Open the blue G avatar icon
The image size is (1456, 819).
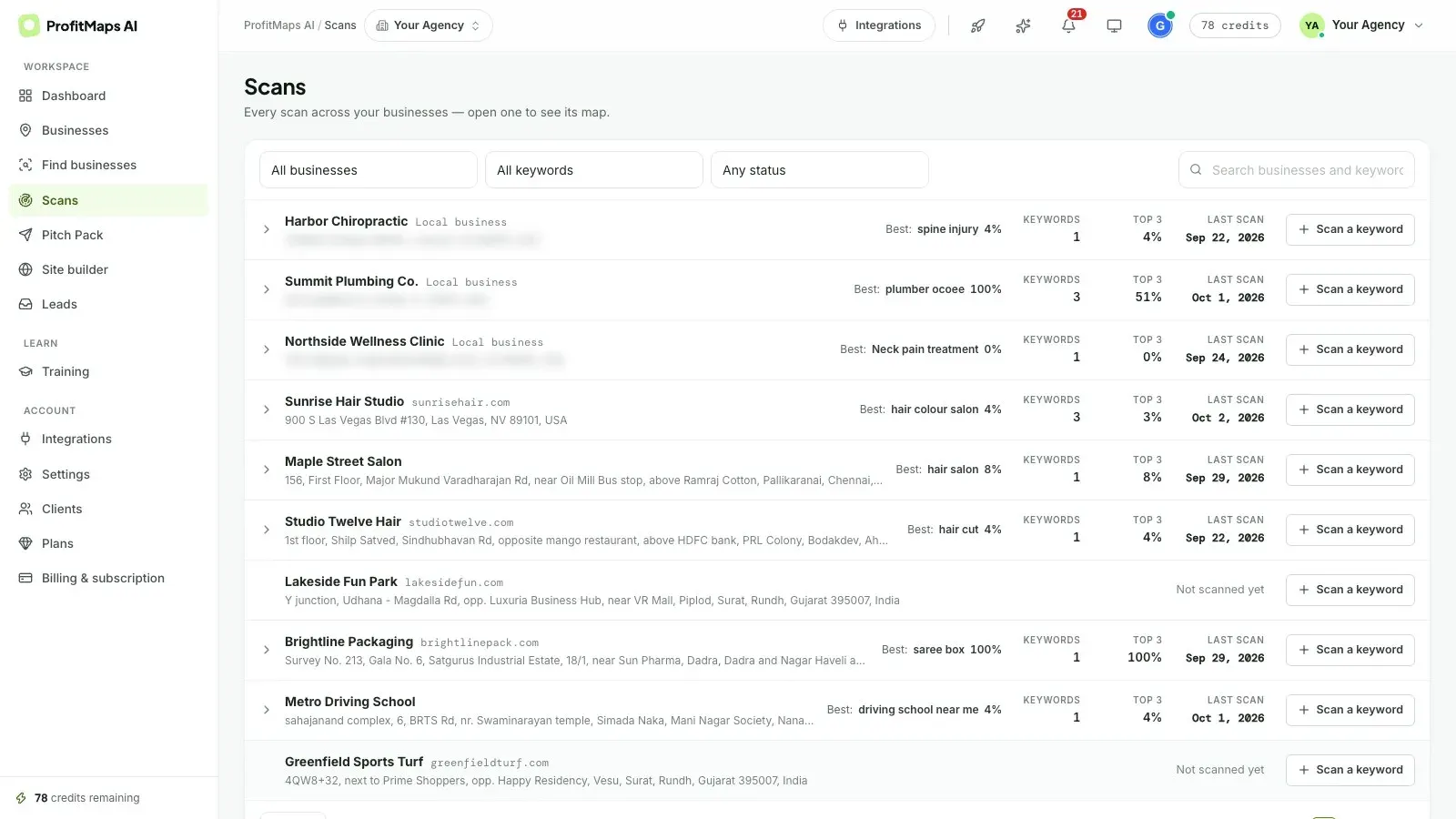pyautogui.click(x=1159, y=25)
